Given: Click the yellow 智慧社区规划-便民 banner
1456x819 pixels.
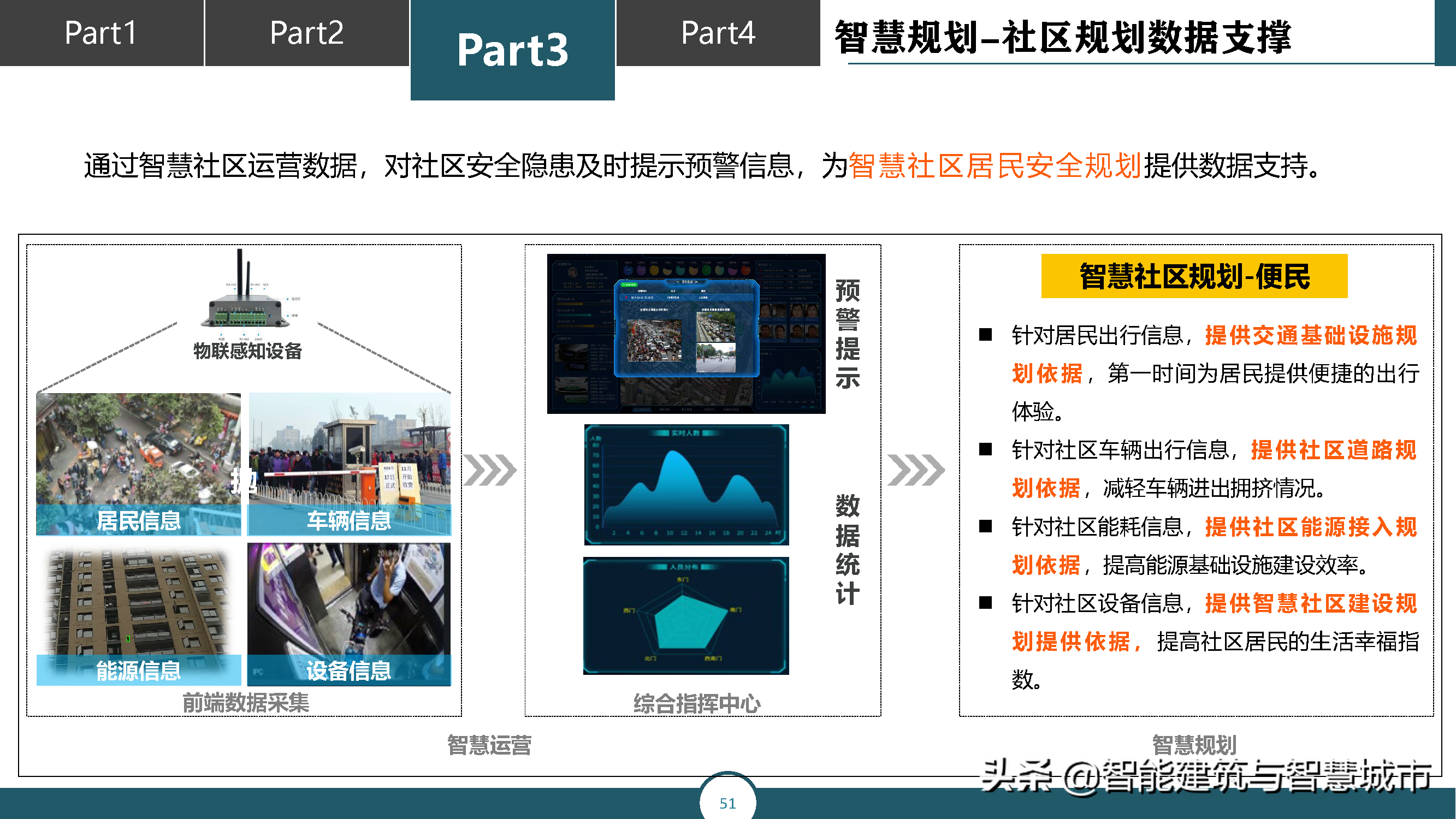Looking at the screenshot, I should point(1194,276).
